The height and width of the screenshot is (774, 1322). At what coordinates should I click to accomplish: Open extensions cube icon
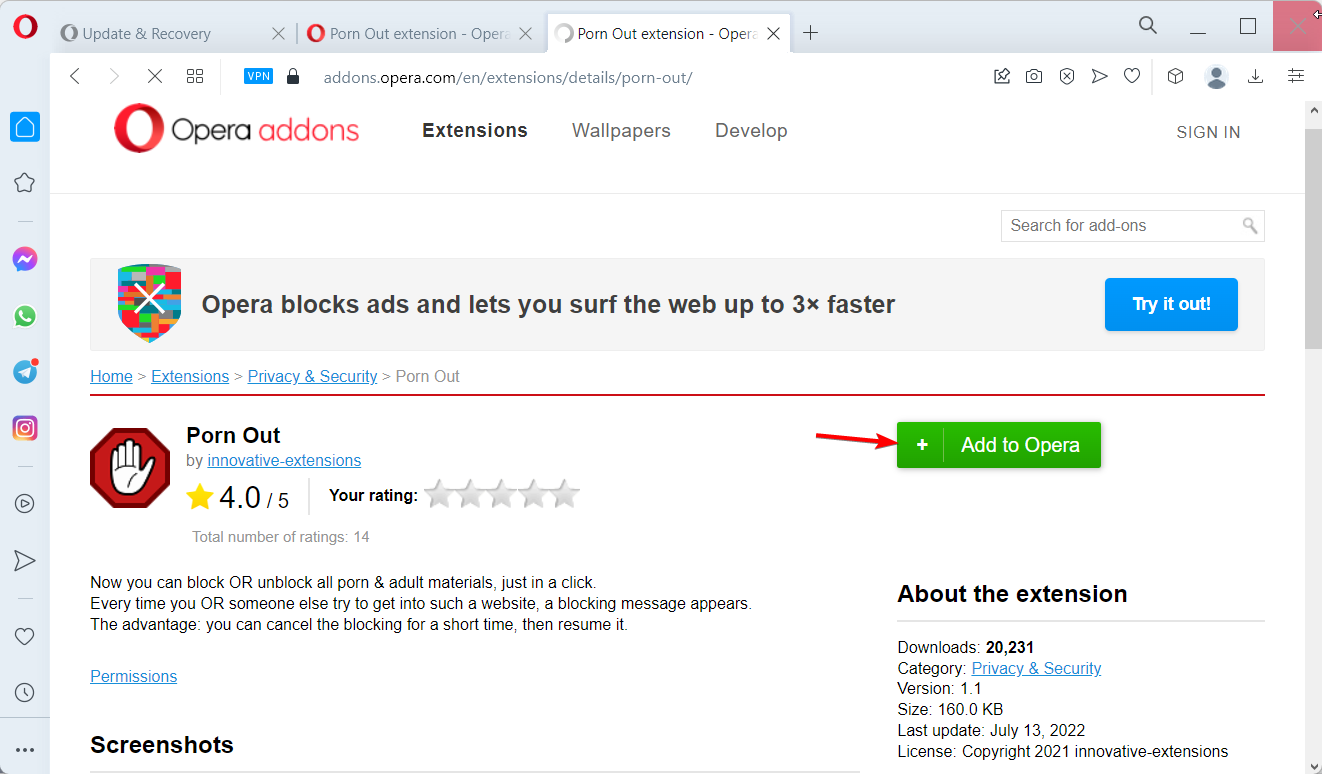1176,76
